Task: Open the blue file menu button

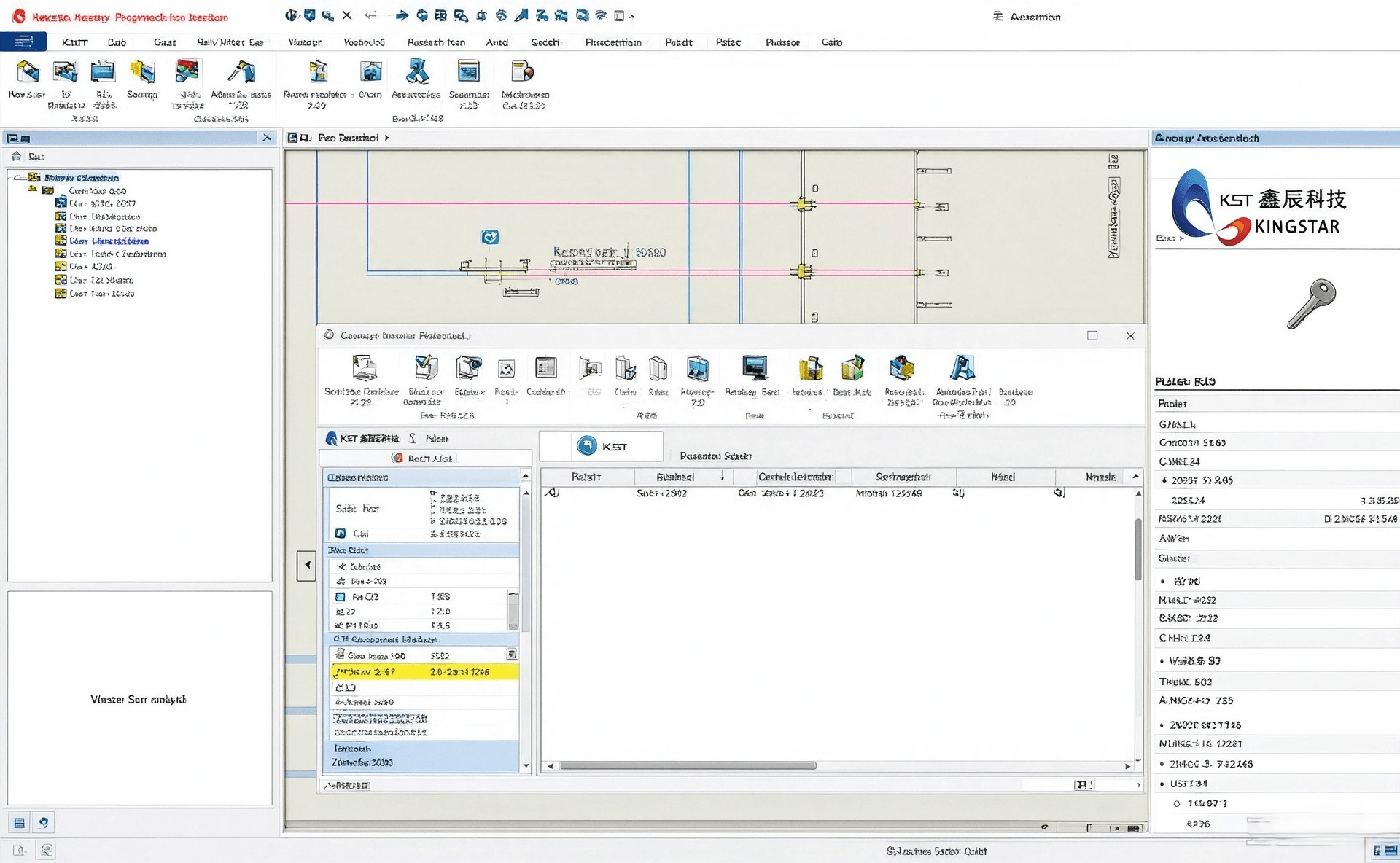Action: point(23,42)
